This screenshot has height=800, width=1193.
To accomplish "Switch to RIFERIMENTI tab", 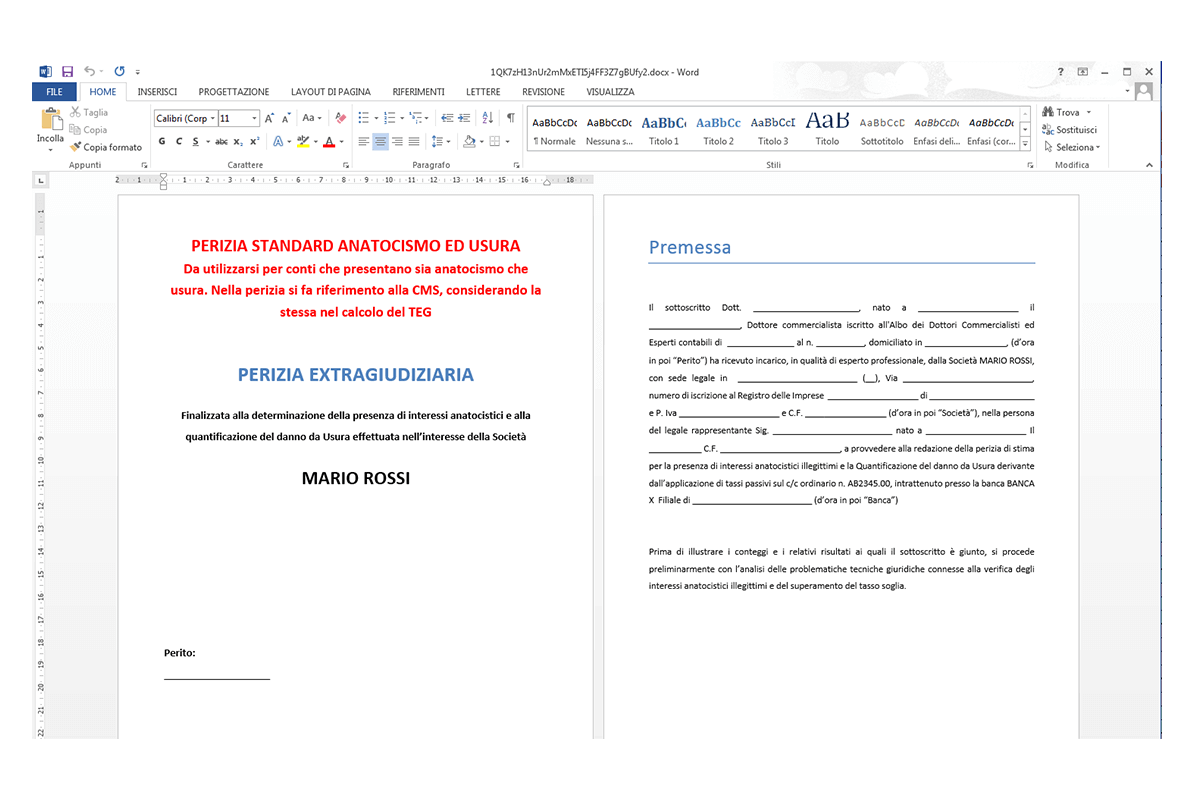I will pyautogui.click(x=418, y=92).
